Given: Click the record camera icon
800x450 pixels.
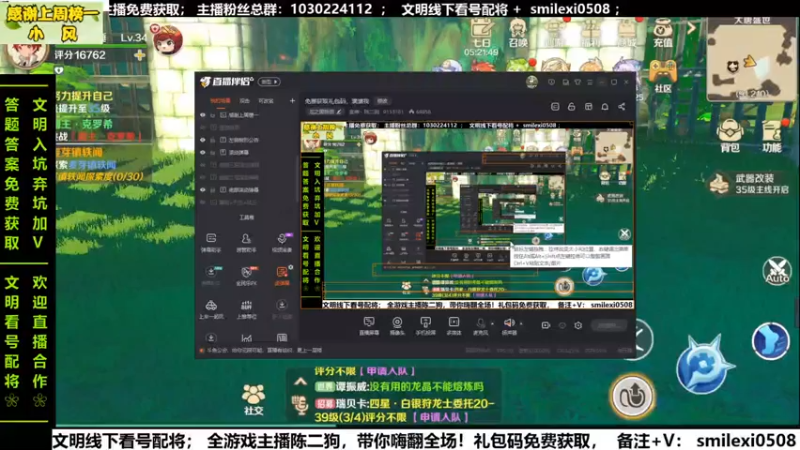Looking at the screenshot, I should 545,325.
